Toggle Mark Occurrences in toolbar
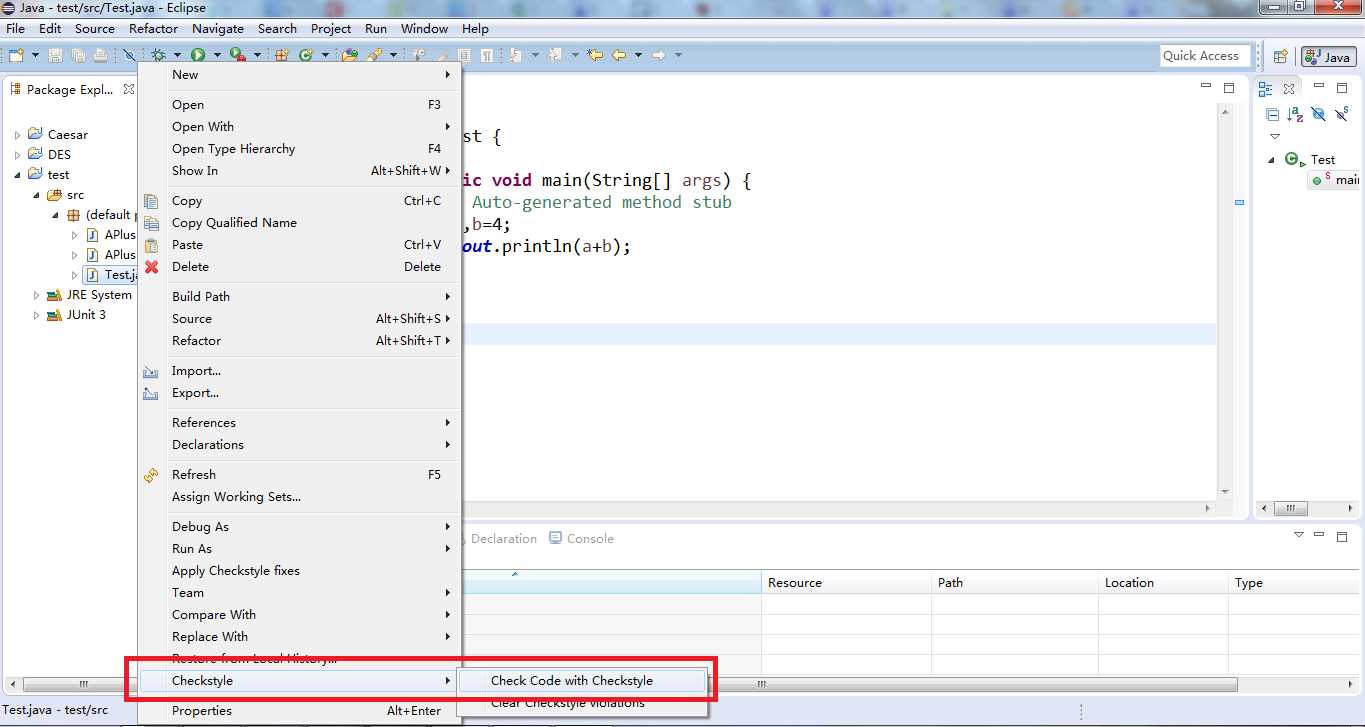The image size is (1365, 727). coord(442,55)
